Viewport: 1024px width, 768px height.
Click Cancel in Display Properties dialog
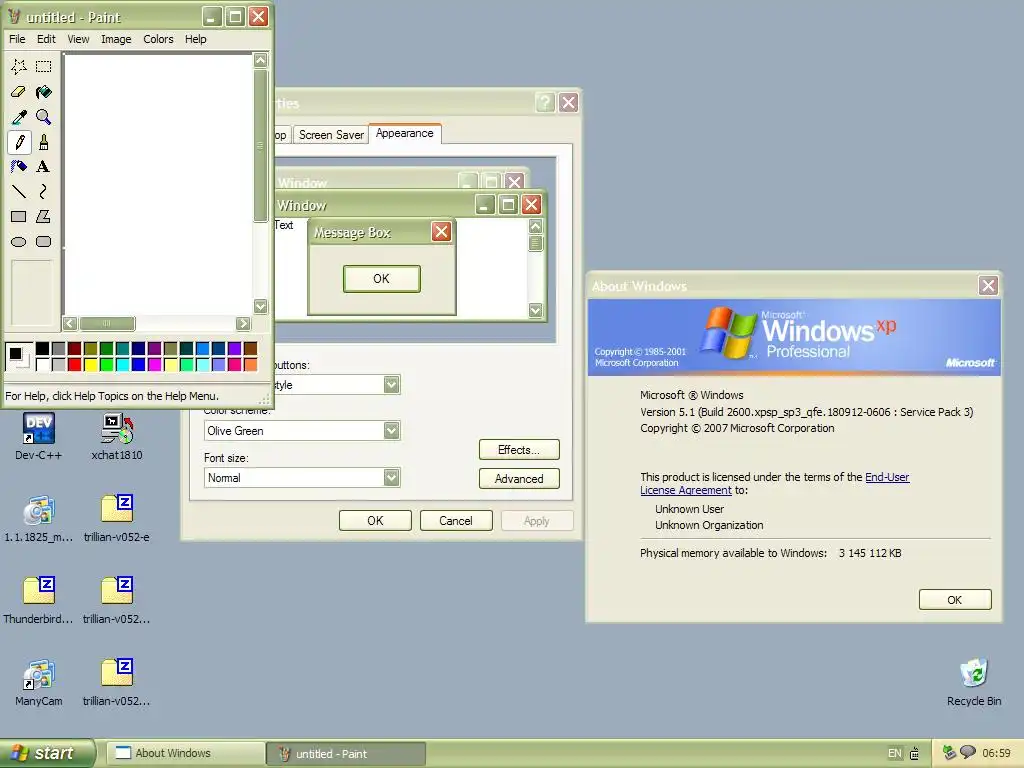[456, 520]
